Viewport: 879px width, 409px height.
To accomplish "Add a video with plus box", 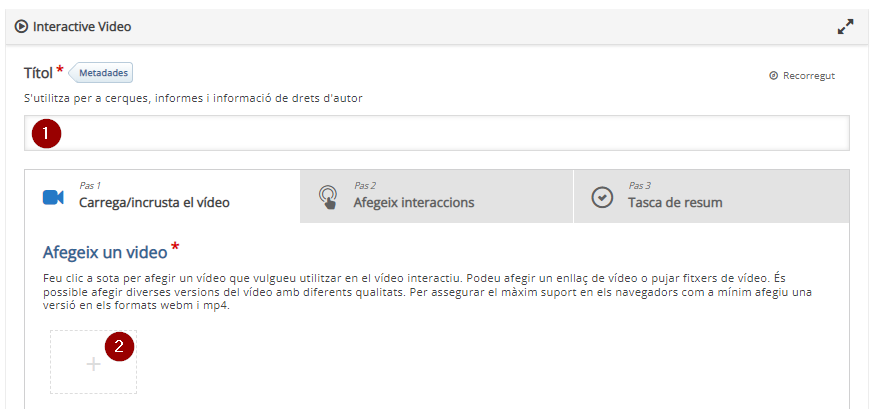I will (x=94, y=362).
